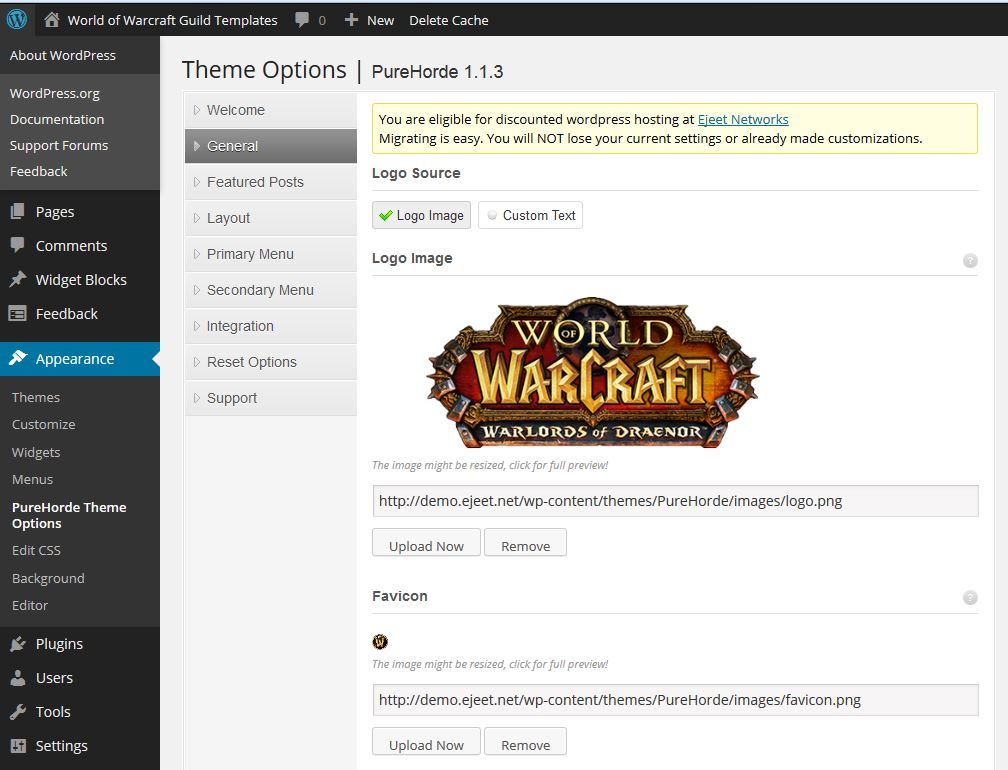
Task: Click the favicon URL field
Action: click(x=675, y=700)
